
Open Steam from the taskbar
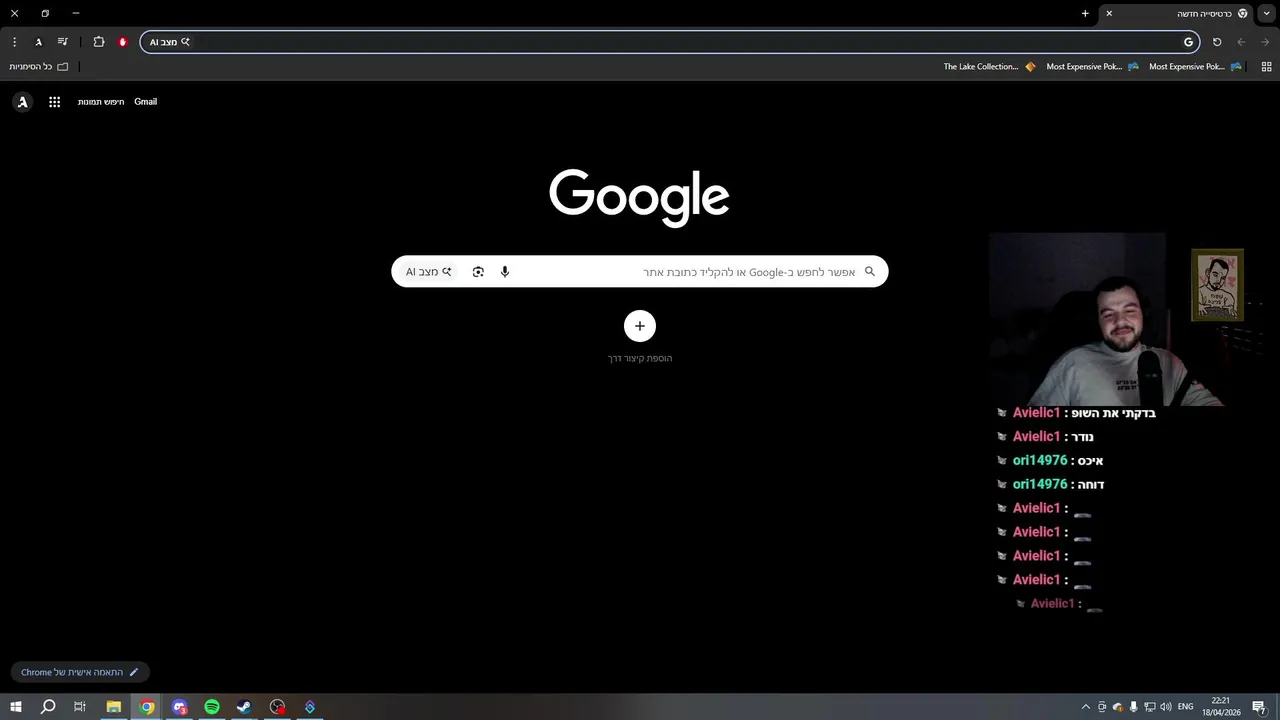click(x=244, y=707)
